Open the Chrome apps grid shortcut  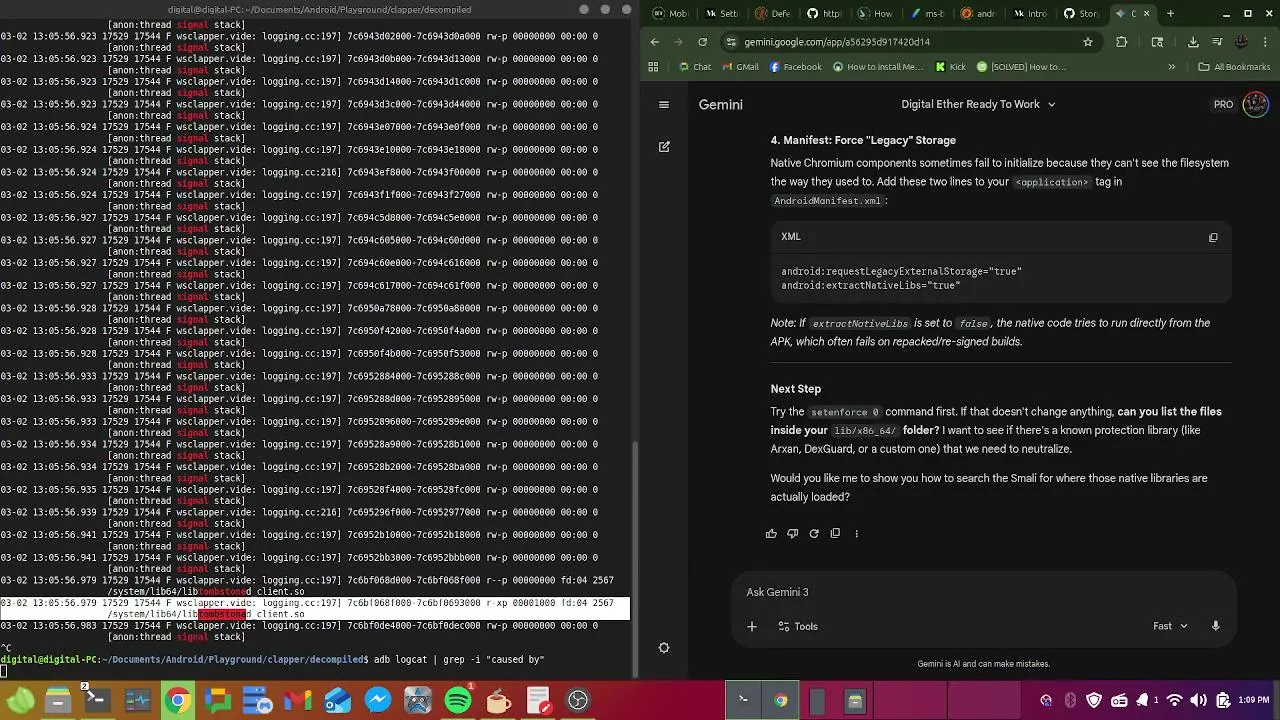coord(654,67)
